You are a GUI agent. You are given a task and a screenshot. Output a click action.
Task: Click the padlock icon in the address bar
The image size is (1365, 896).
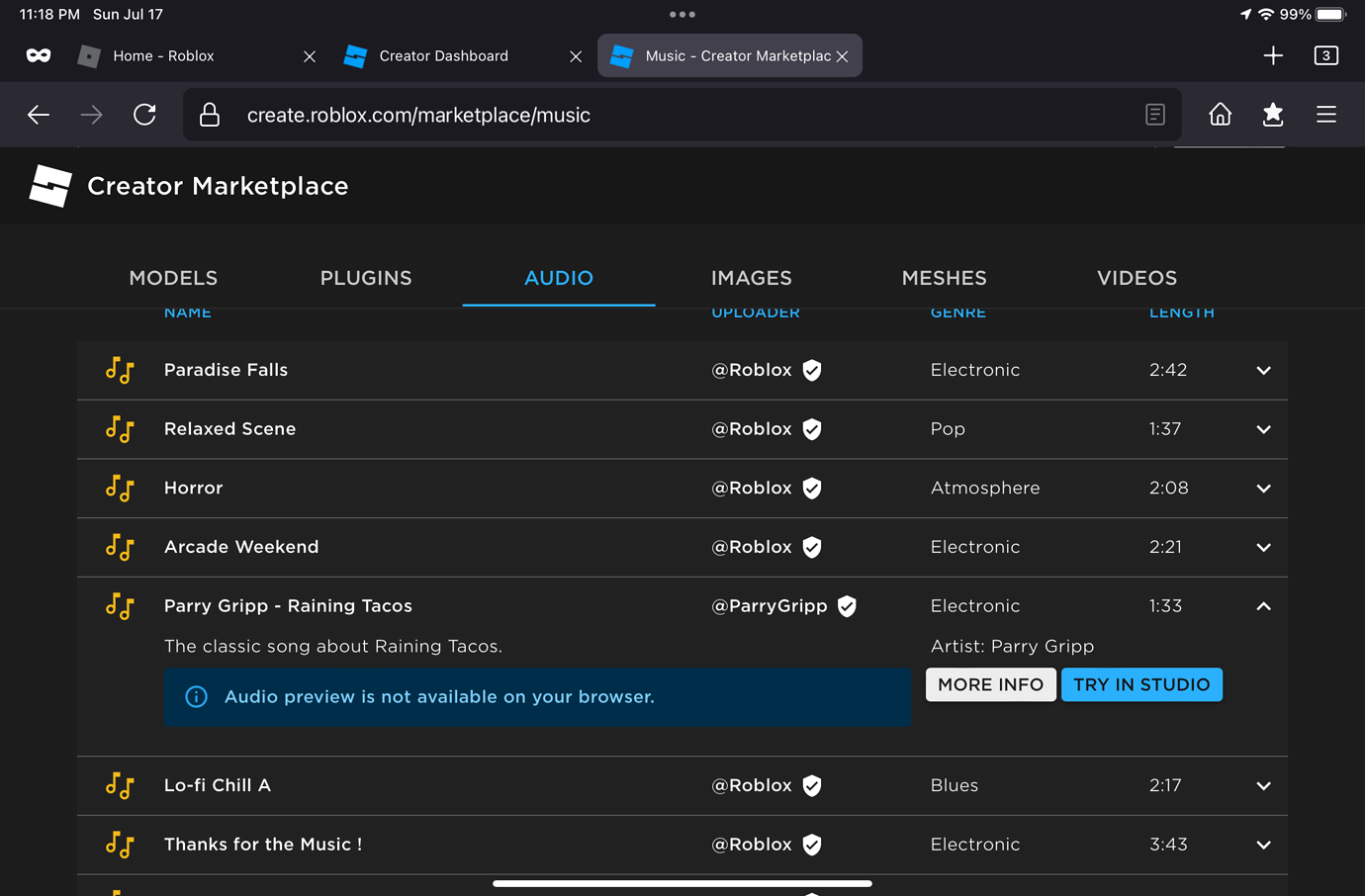210,114
